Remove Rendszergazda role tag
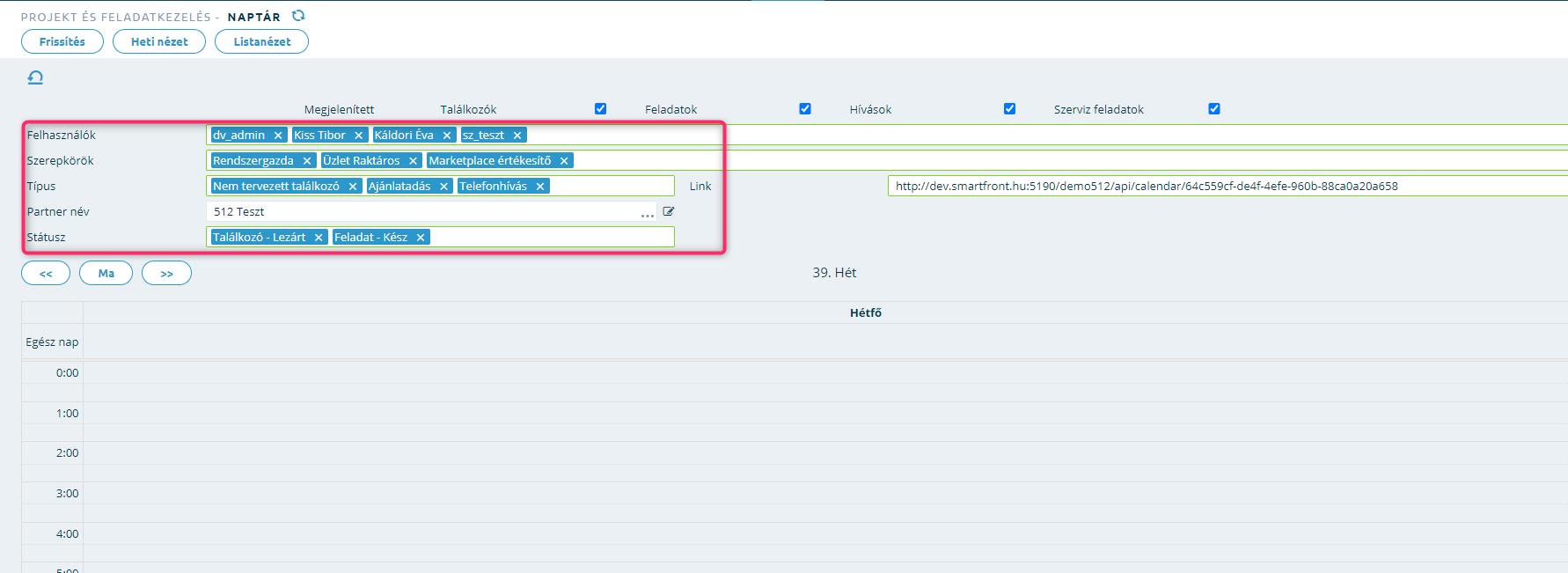The width and height of the screenshot is (1568, 573). point(307,161)
